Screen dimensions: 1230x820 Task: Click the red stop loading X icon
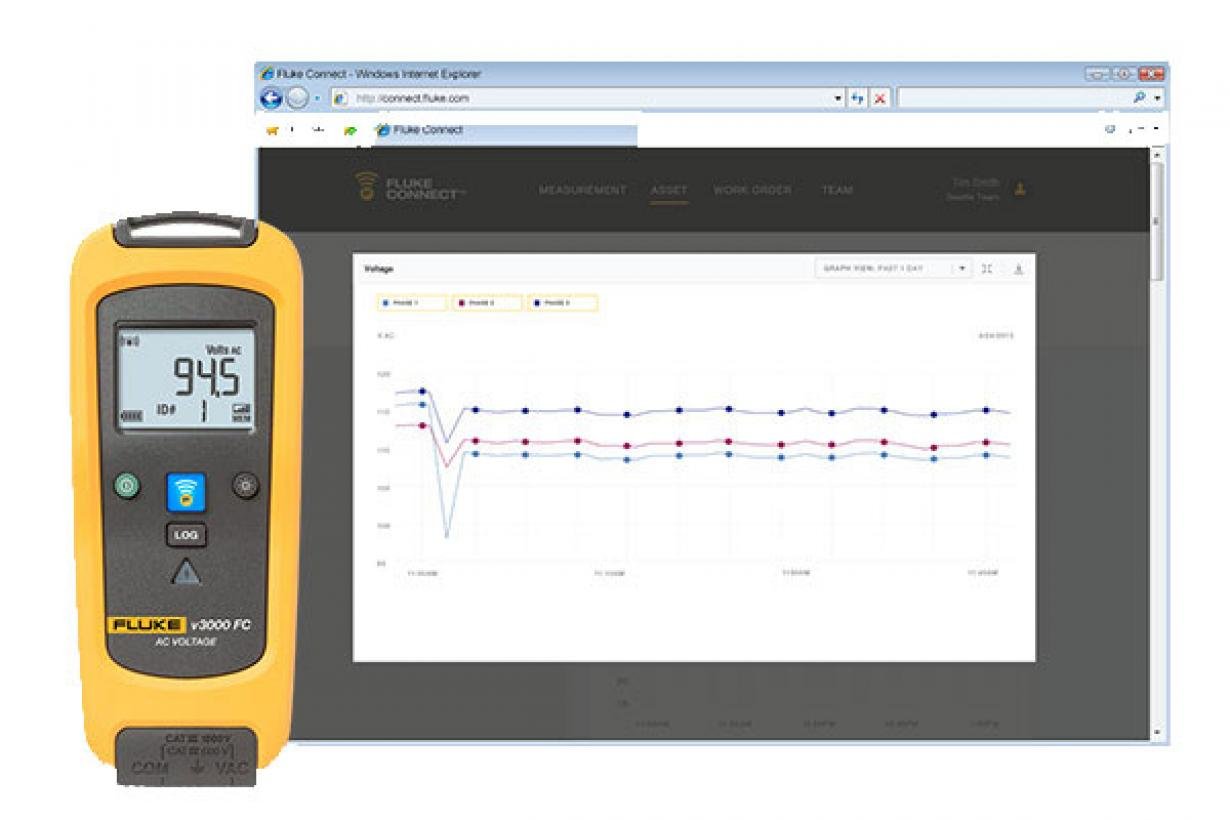(880, 98)
